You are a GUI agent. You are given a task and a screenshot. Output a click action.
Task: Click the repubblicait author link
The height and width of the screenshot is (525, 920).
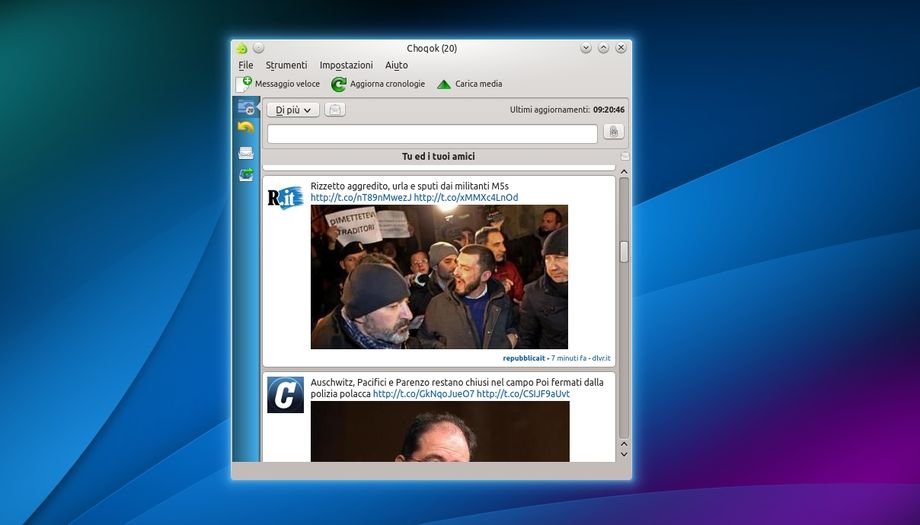coord(524,358)
